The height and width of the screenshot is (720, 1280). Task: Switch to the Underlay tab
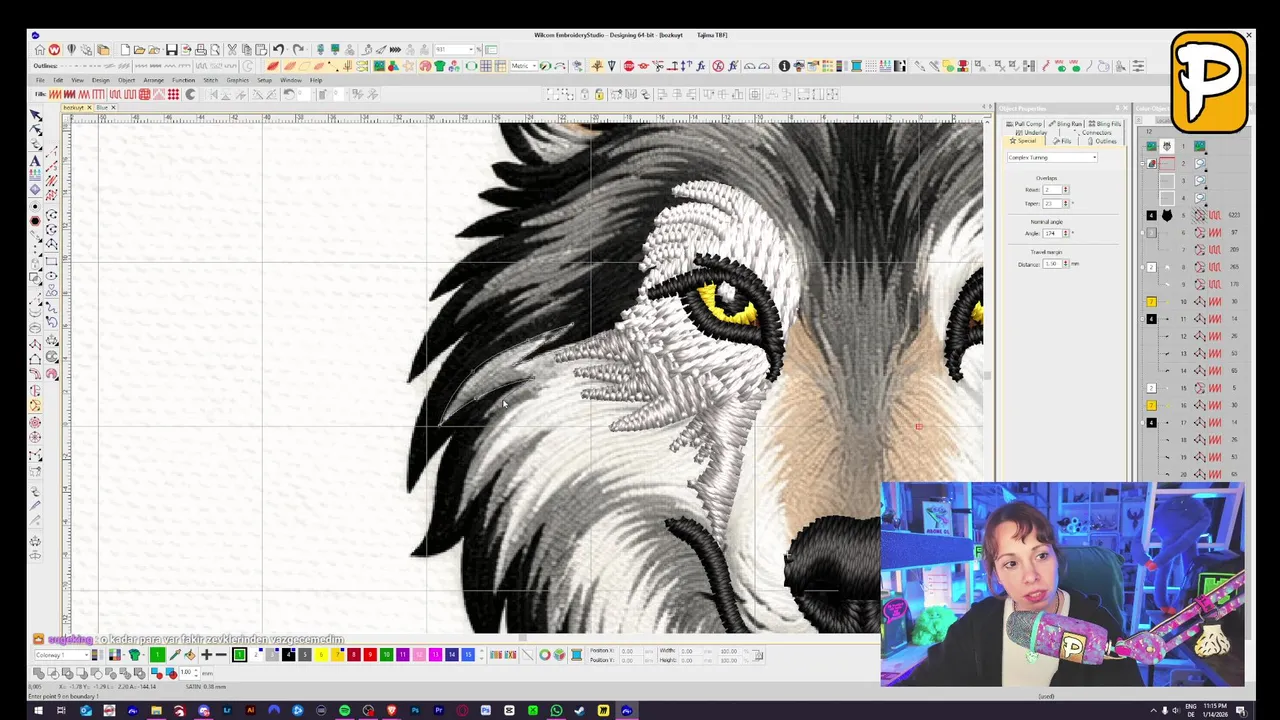1031,132
